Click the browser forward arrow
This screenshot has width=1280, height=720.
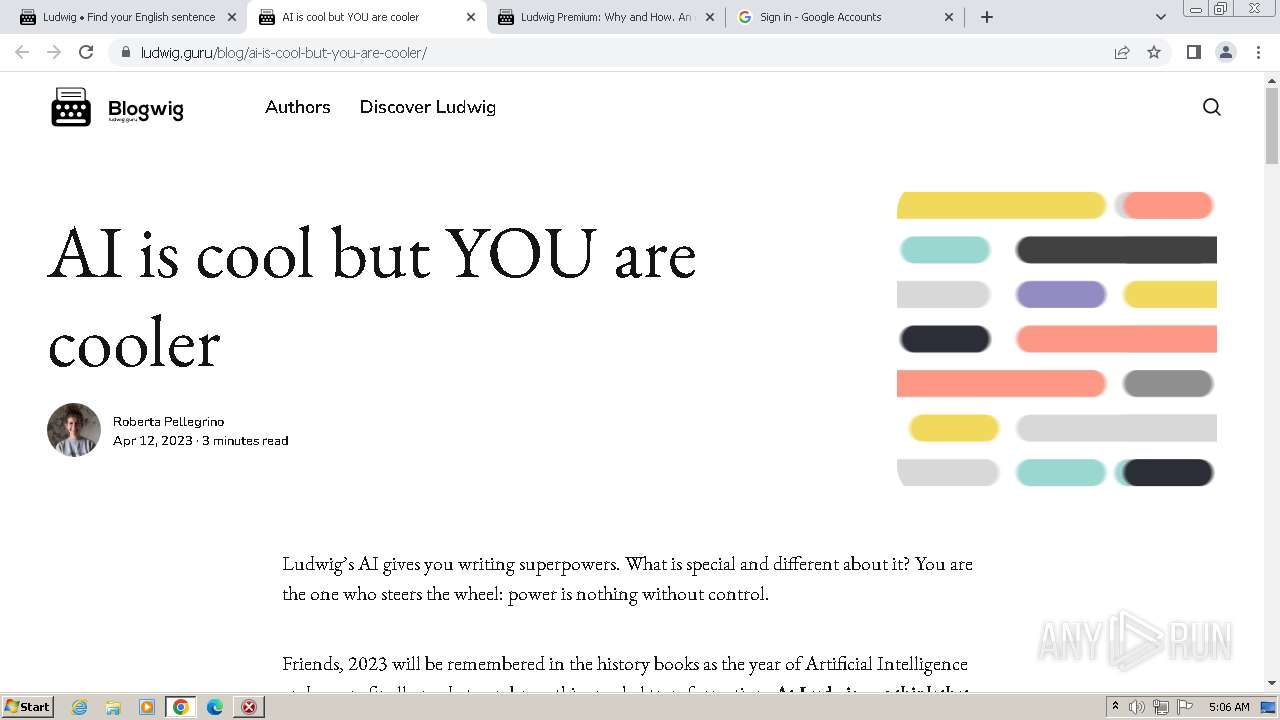[54, 52]
